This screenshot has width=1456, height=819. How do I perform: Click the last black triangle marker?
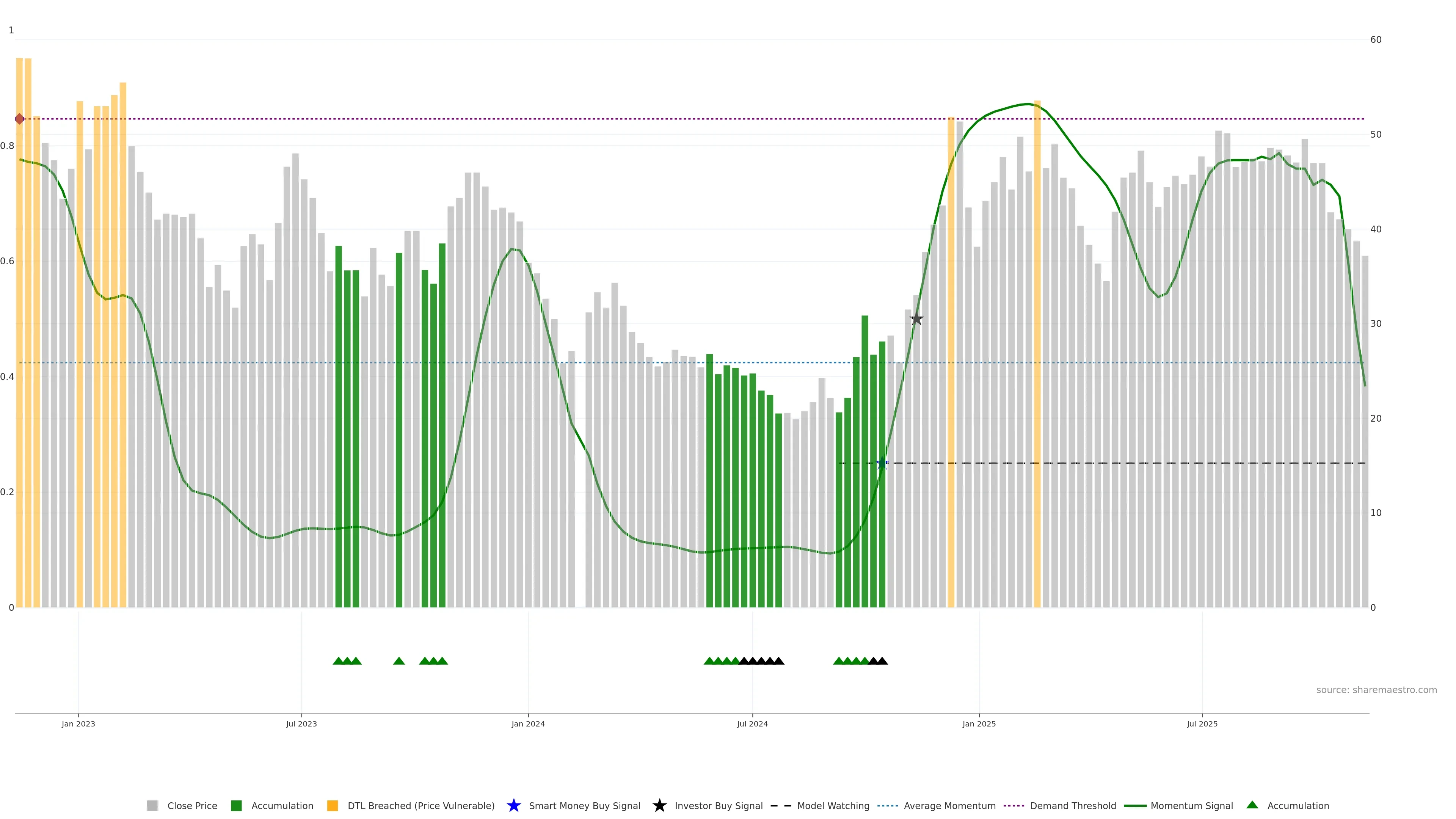(882, 661)
